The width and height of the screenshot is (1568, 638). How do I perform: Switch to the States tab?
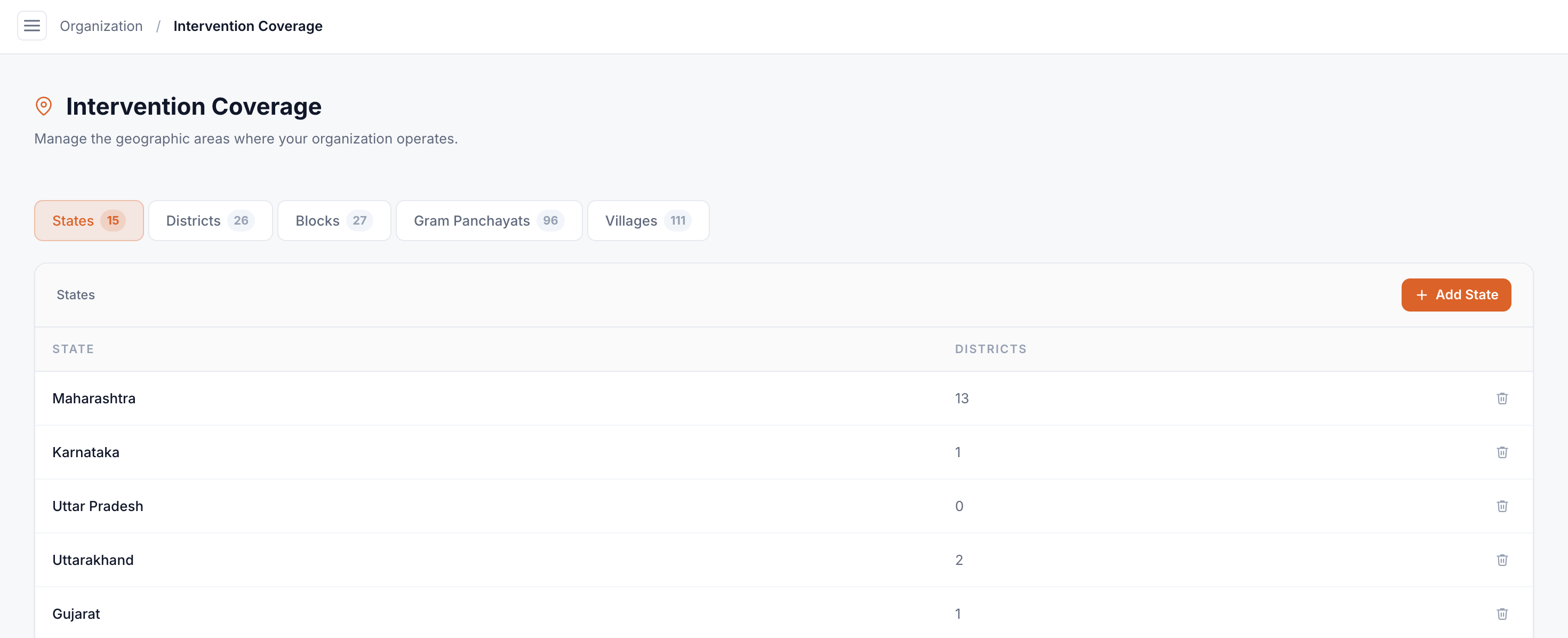pos(89,220)
